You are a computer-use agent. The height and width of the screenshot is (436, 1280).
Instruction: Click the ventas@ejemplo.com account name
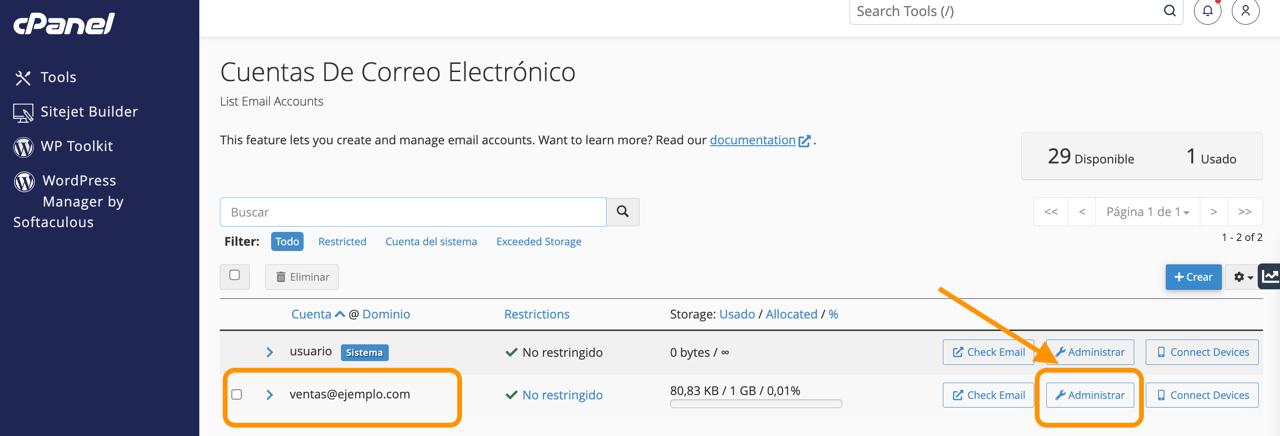(x=350, y=394)
